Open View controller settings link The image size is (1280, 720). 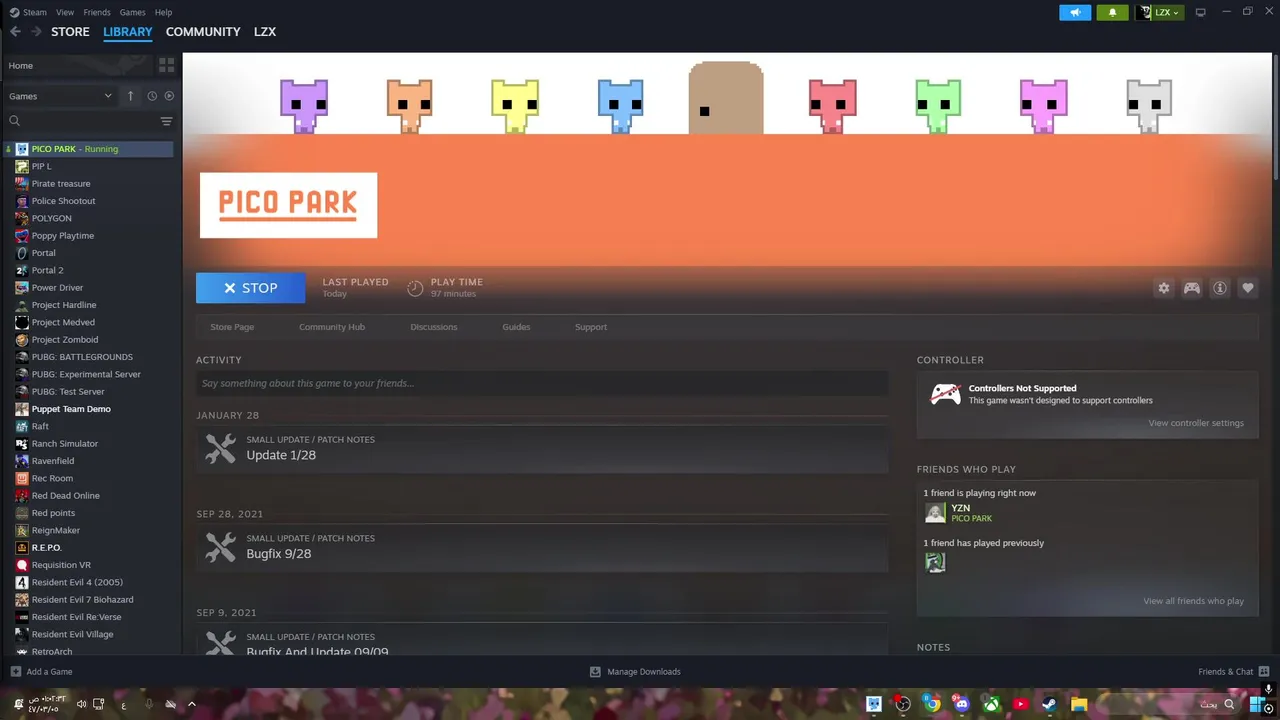pos(1196,423)
